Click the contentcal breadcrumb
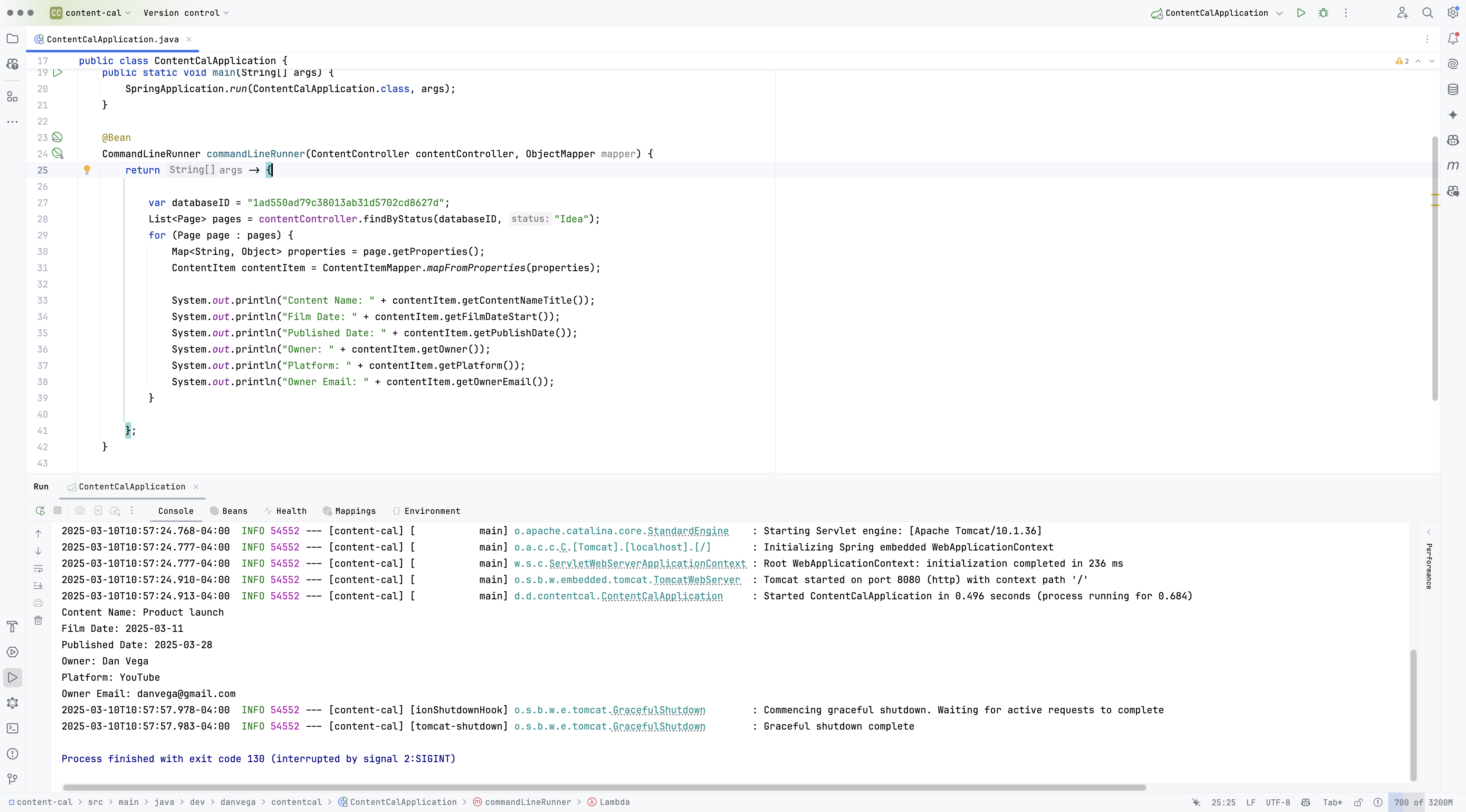This screenshot has width=1466, height=812. (296, 802)
